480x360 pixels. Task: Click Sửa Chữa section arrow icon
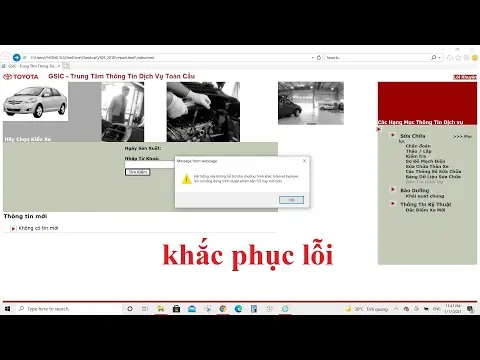coord(393,135)
